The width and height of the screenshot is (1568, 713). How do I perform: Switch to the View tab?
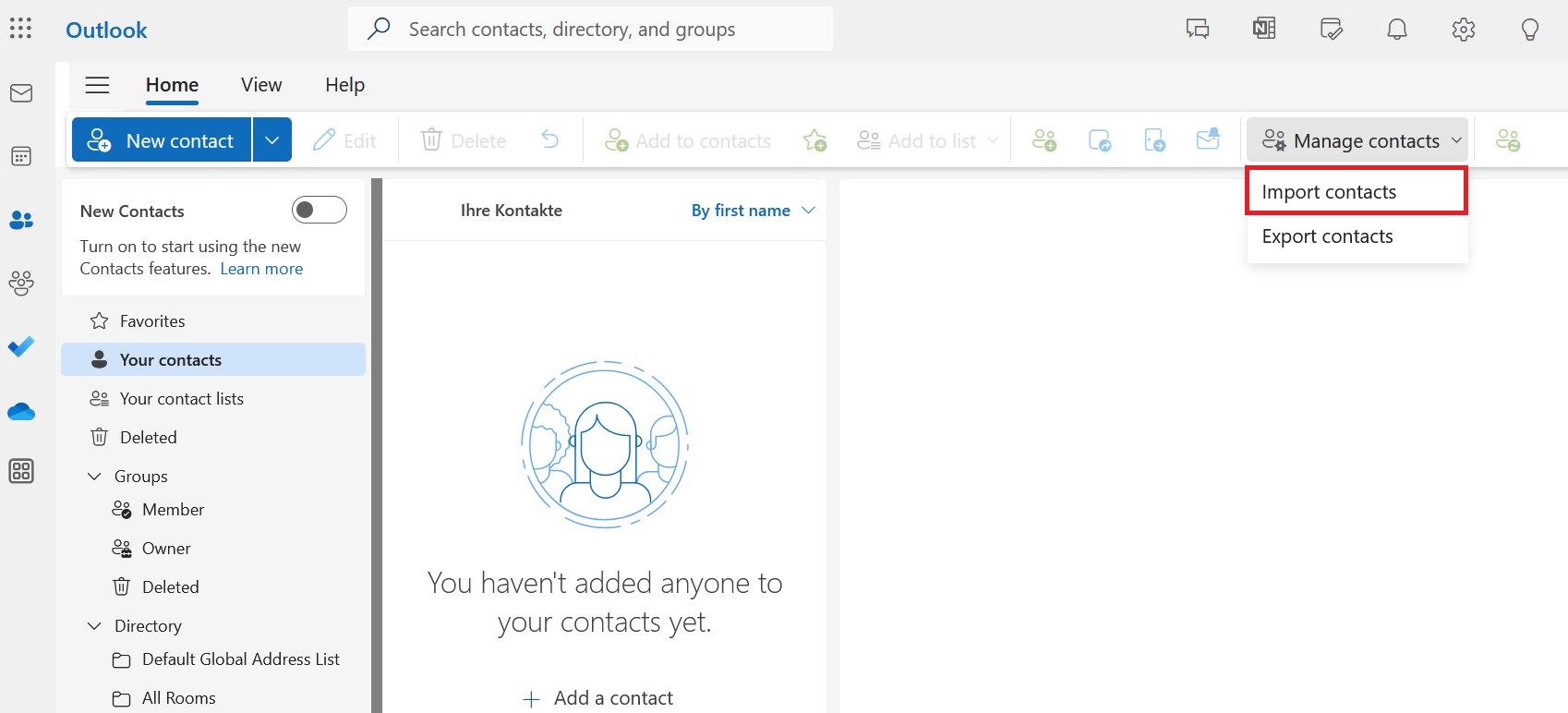point(261,85)
